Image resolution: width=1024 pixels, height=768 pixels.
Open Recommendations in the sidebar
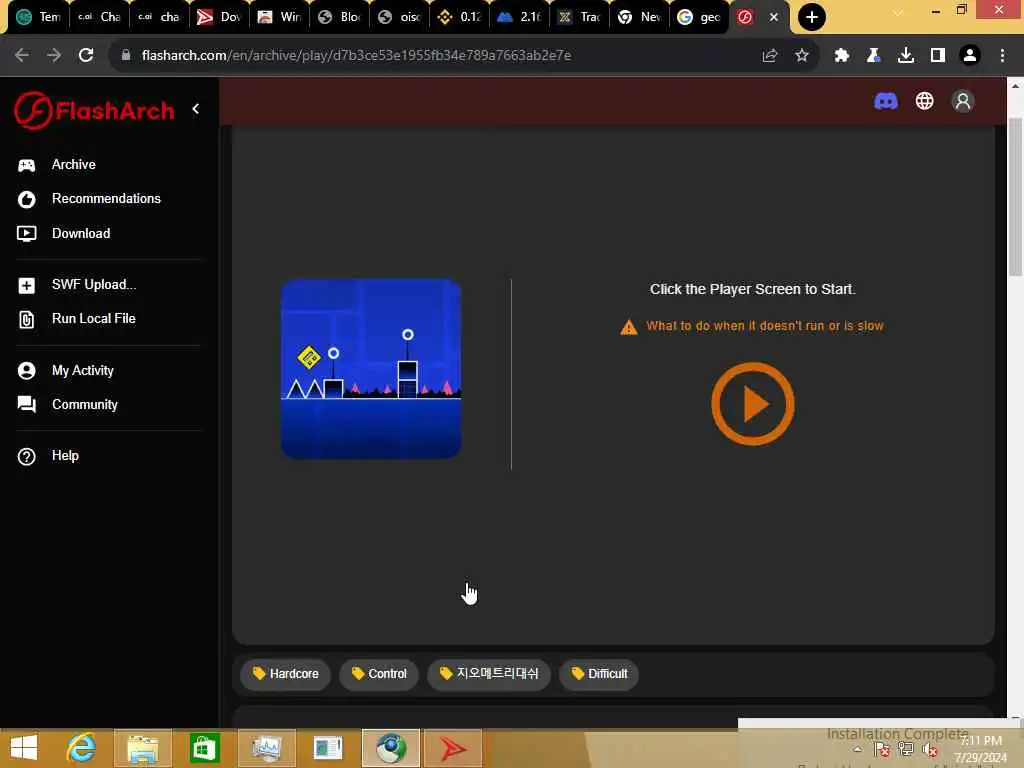click(x=106, y=199)
